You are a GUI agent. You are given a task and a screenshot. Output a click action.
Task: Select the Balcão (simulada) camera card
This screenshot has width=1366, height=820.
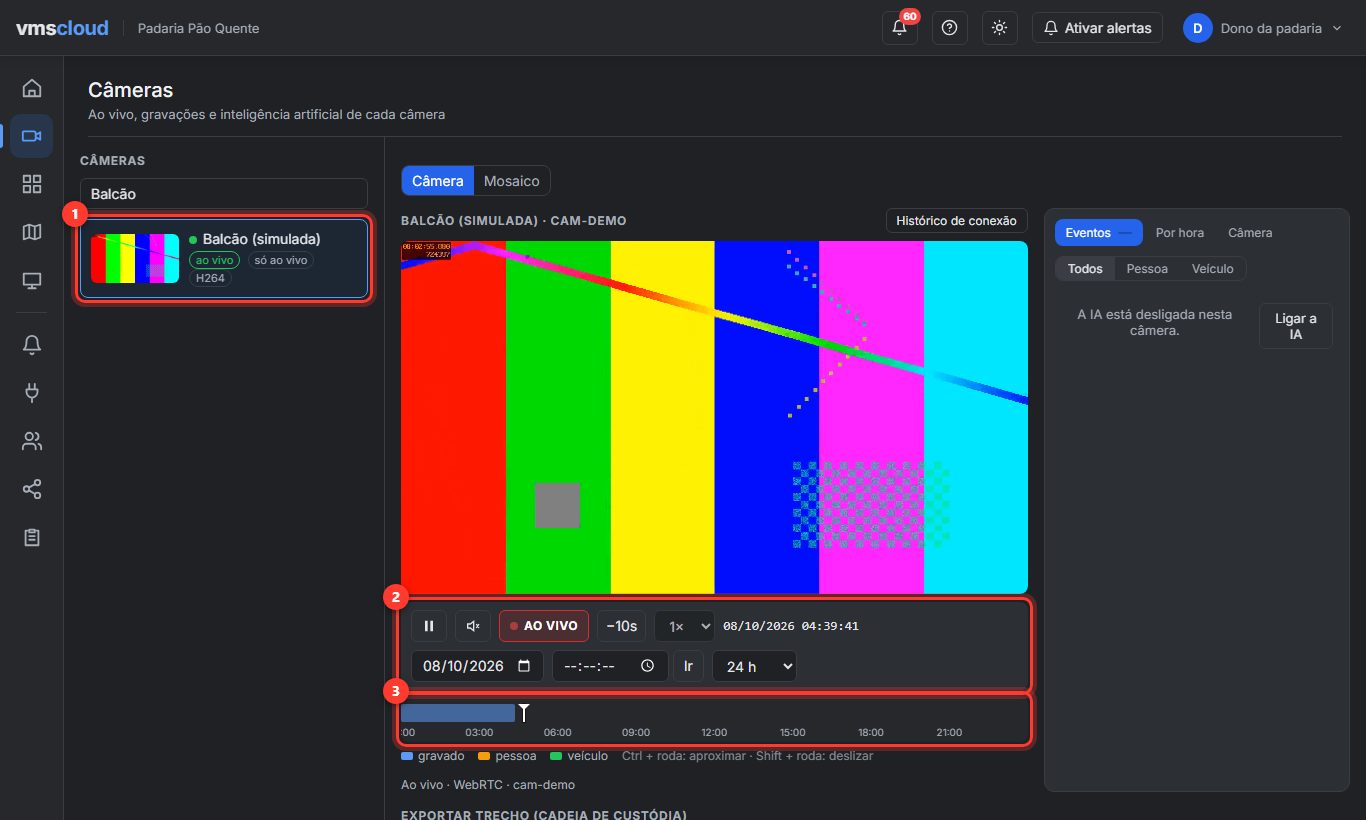224,259
